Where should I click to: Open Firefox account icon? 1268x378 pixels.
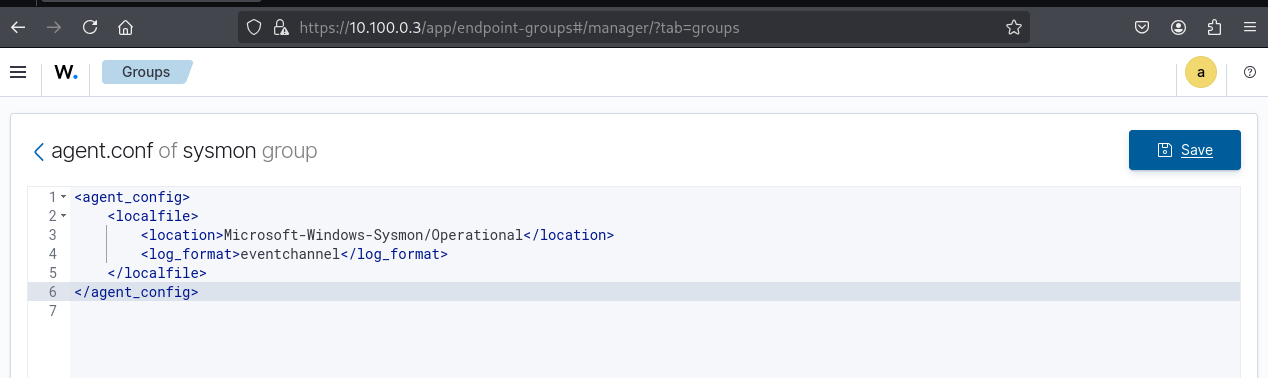pyautogui.click(x=1179, y=27)
